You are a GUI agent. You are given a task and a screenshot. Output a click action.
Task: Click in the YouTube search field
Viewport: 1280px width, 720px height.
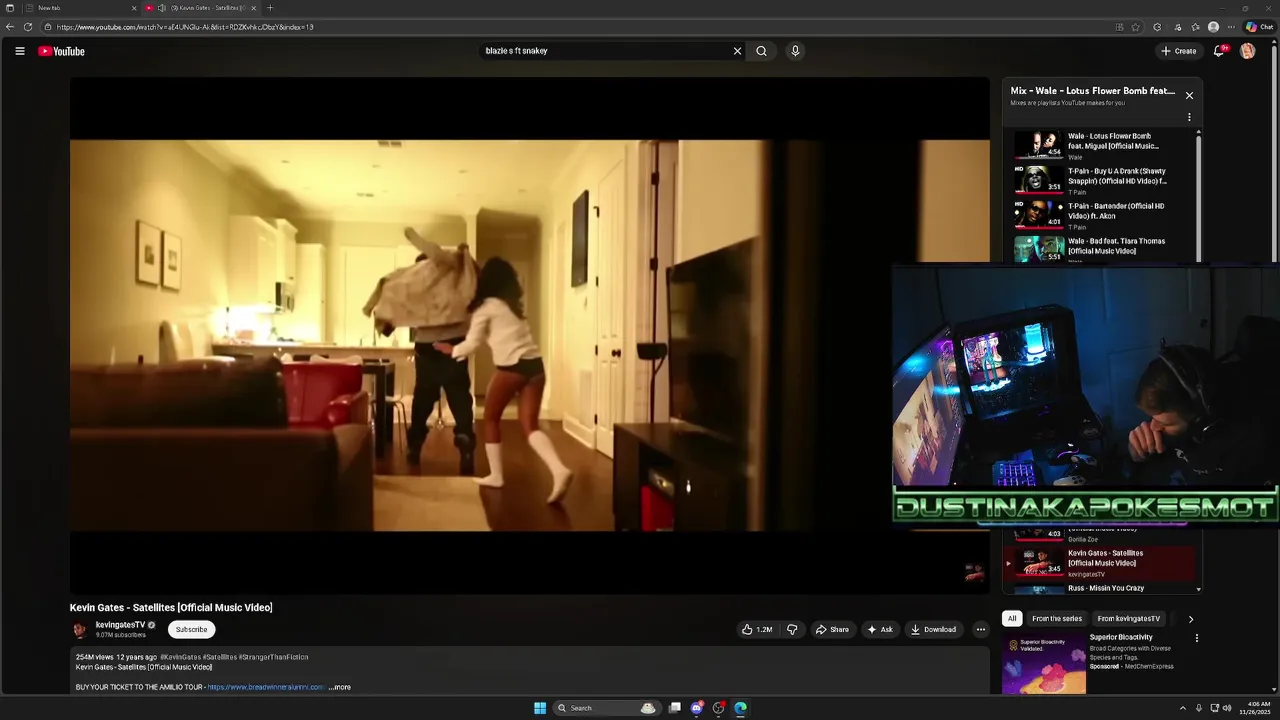(605, 51)
